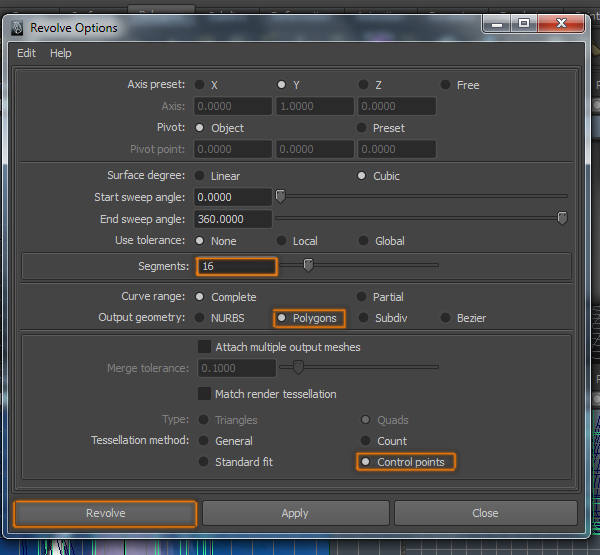The image size is (600, 555).
Task: Set pivot to Preset
Action: (x=364, y=128)
